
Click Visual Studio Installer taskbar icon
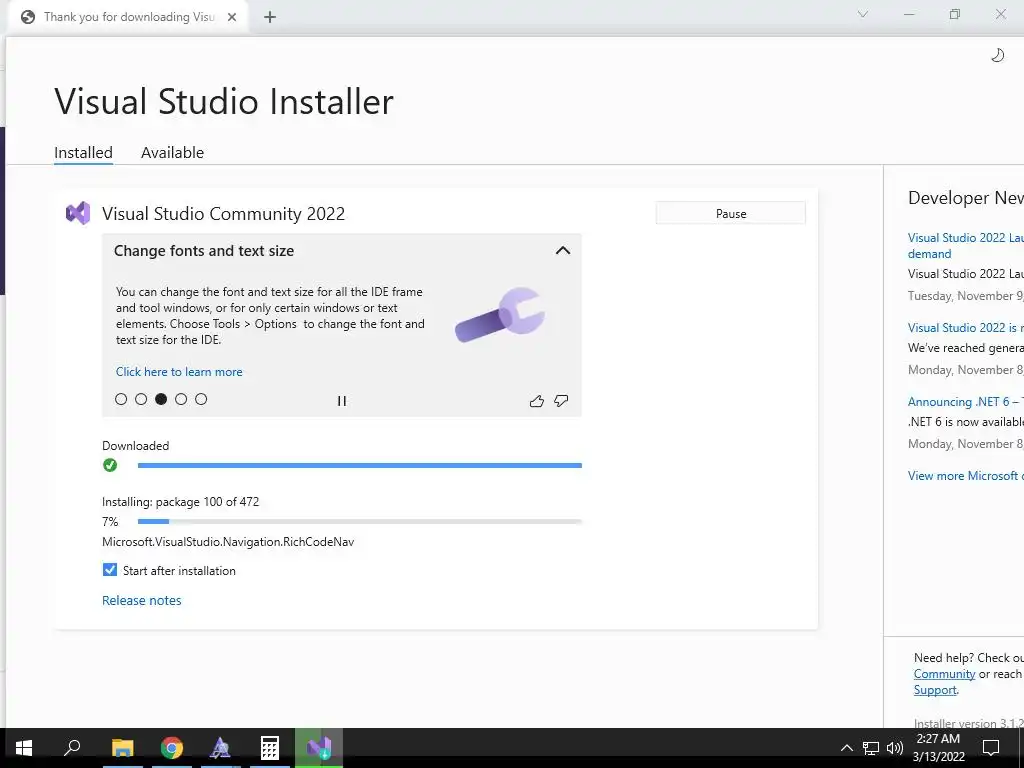319,748
